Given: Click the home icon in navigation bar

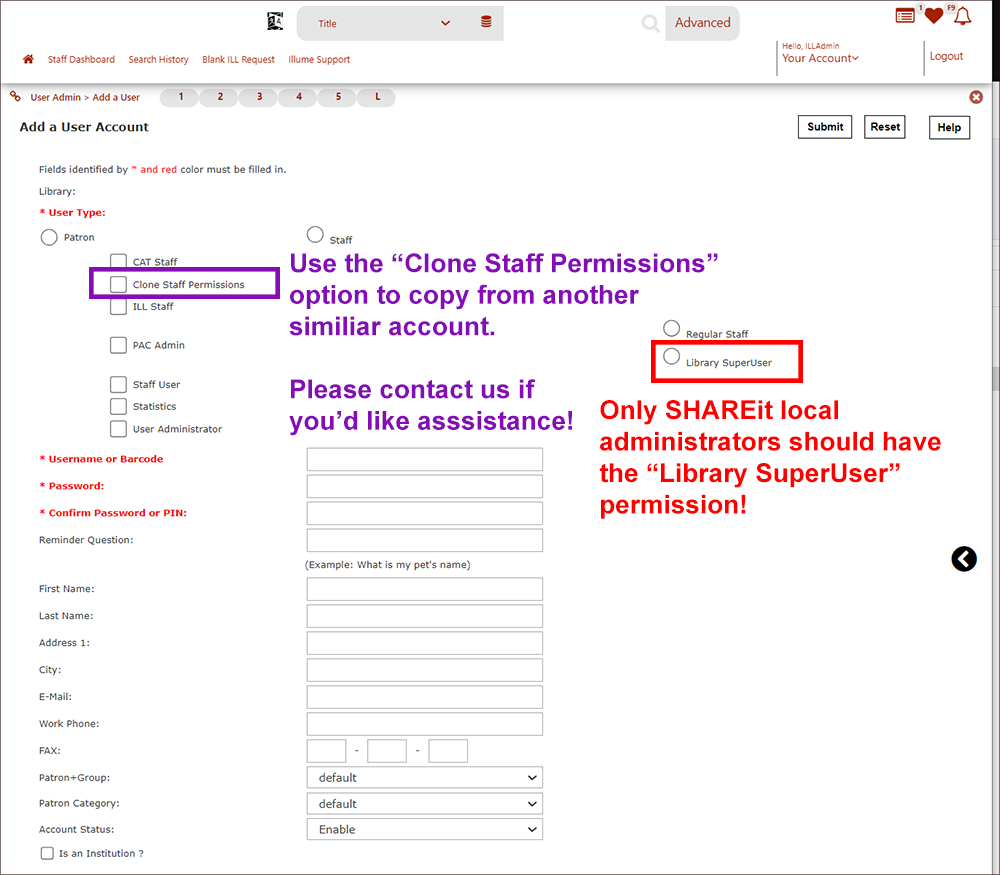Looking at the screenshot, I should (x=28, y=59).
